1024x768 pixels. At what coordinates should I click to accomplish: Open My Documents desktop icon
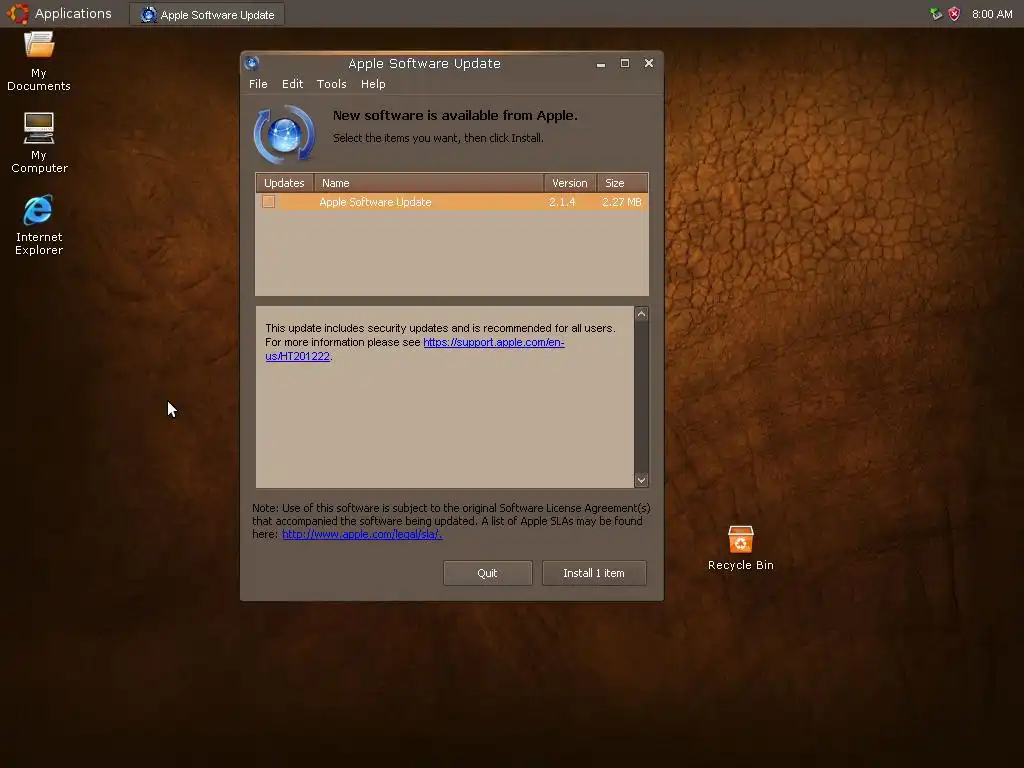pos(39,60)
